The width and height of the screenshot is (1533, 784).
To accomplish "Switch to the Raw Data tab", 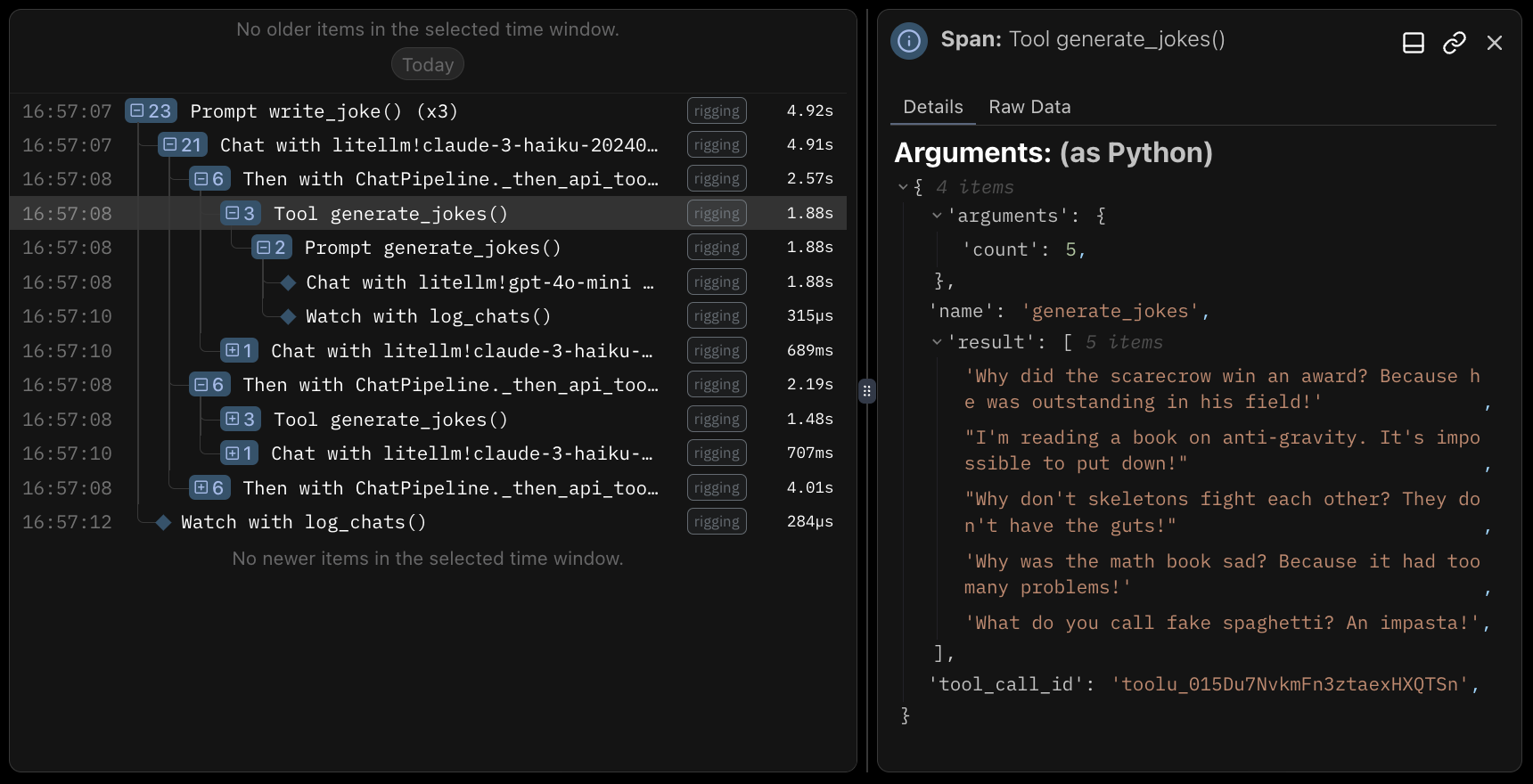I will click(x=1029, y=107).
